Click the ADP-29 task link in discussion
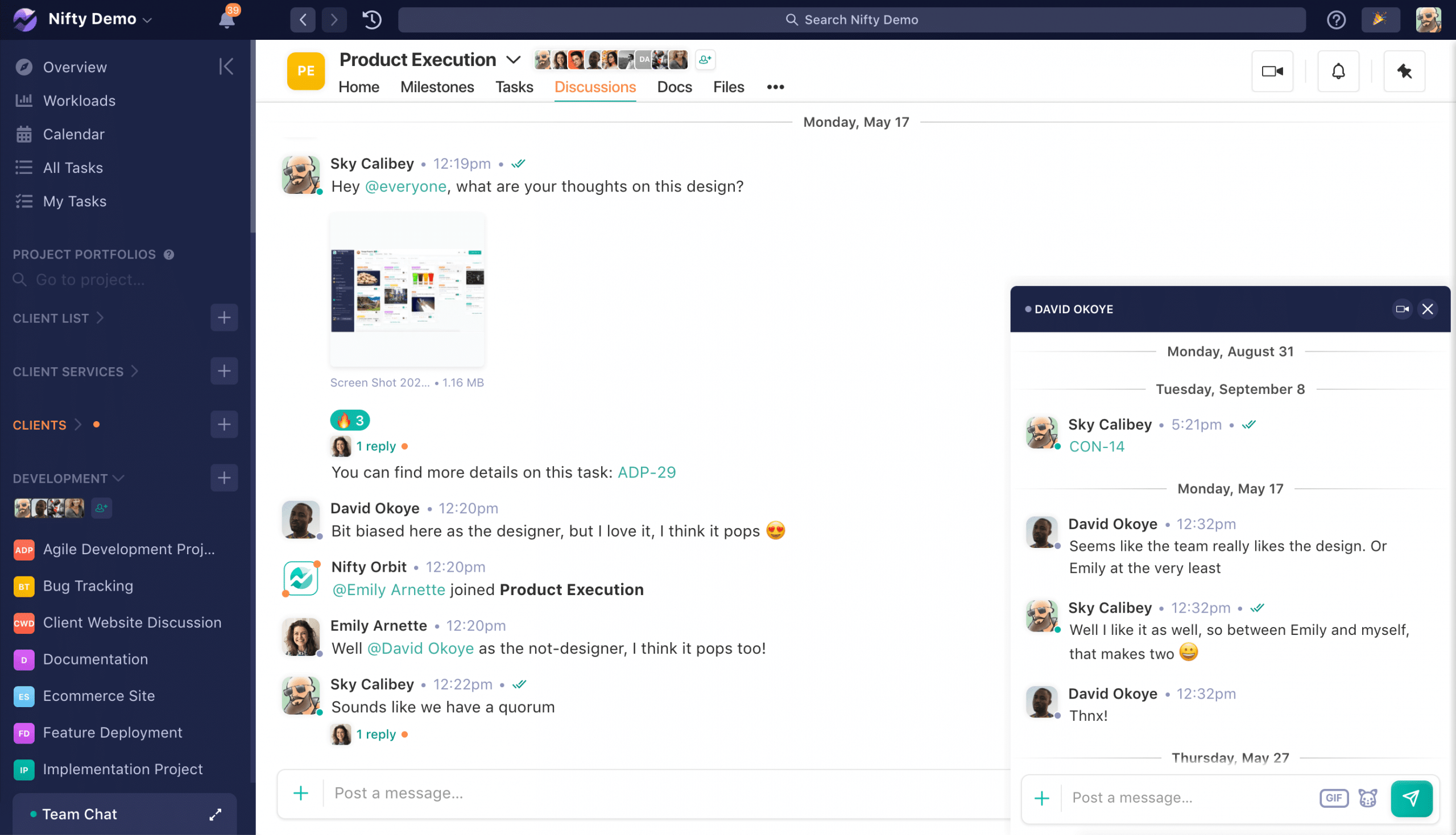 (x=645, y=472)
